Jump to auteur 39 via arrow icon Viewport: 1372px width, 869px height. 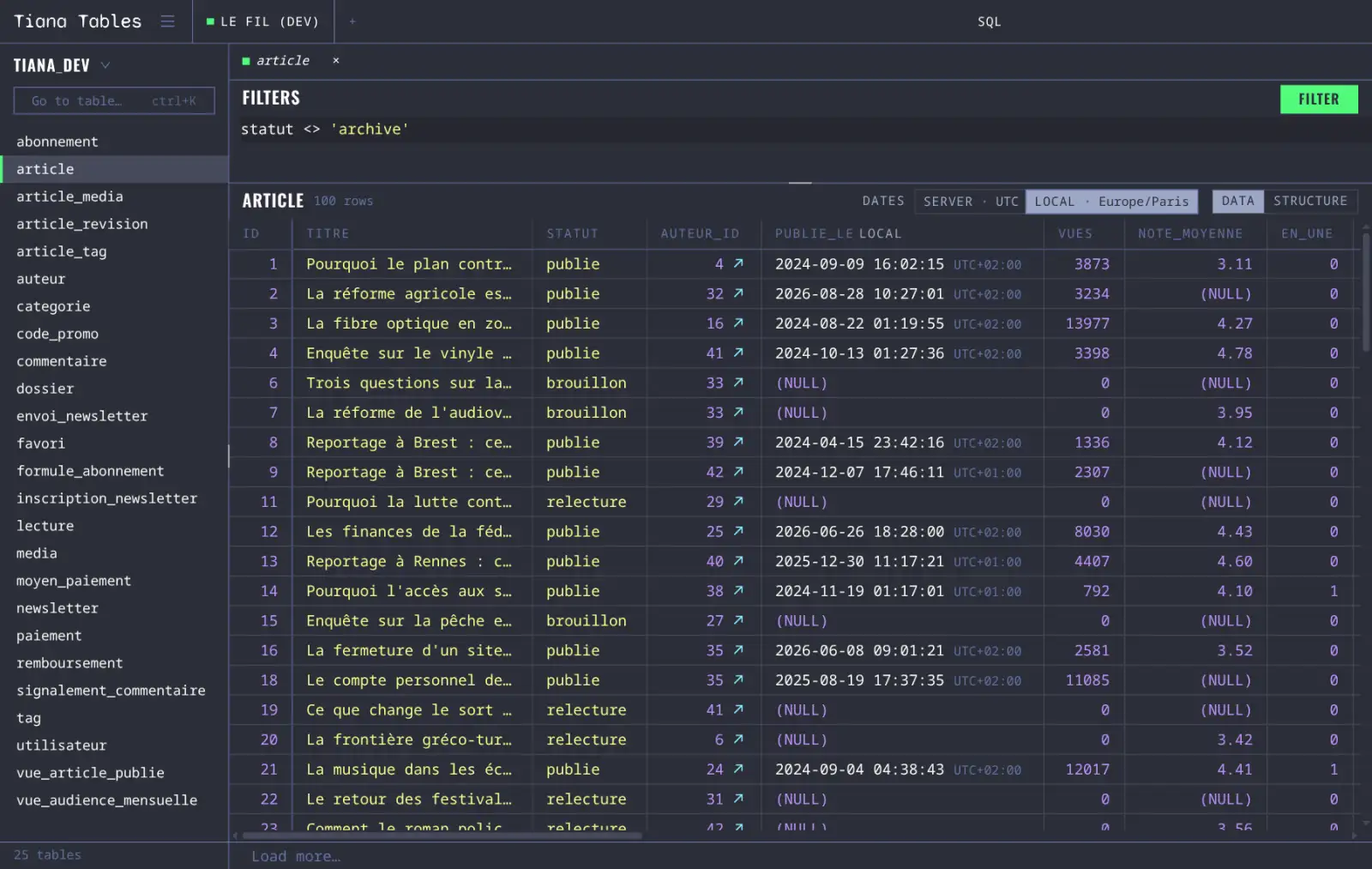pos(738,443)
